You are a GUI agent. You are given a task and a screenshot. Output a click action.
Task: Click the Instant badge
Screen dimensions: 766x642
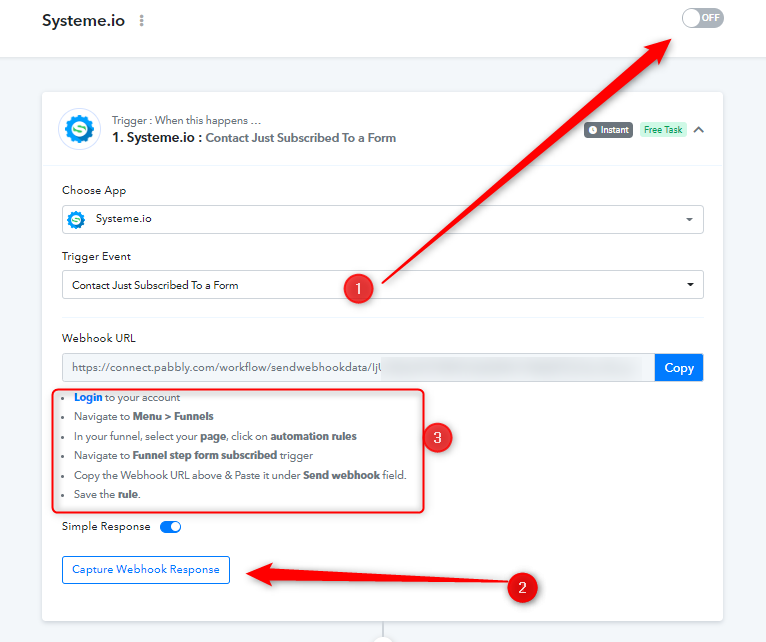pos(608,129)
